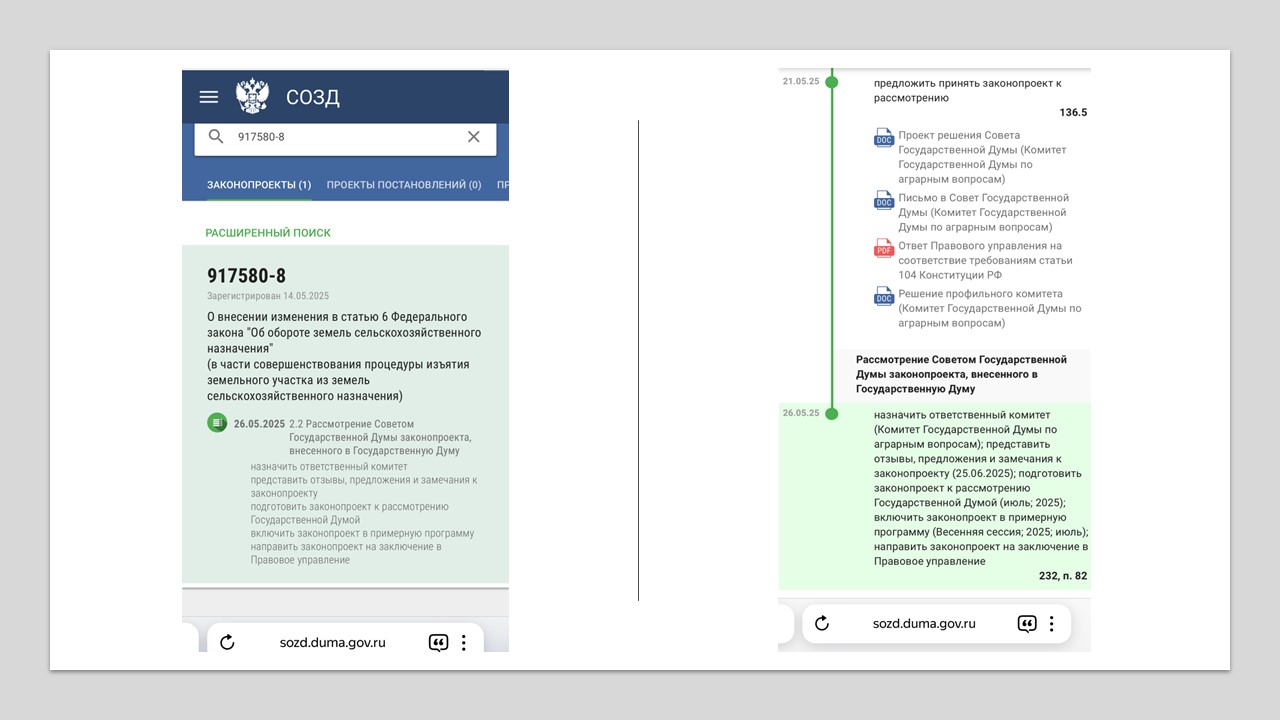The width and height of the screenshot is (1280, 720).
Task: Click the Russian coat of arms logo
Action: click(252, 96)
